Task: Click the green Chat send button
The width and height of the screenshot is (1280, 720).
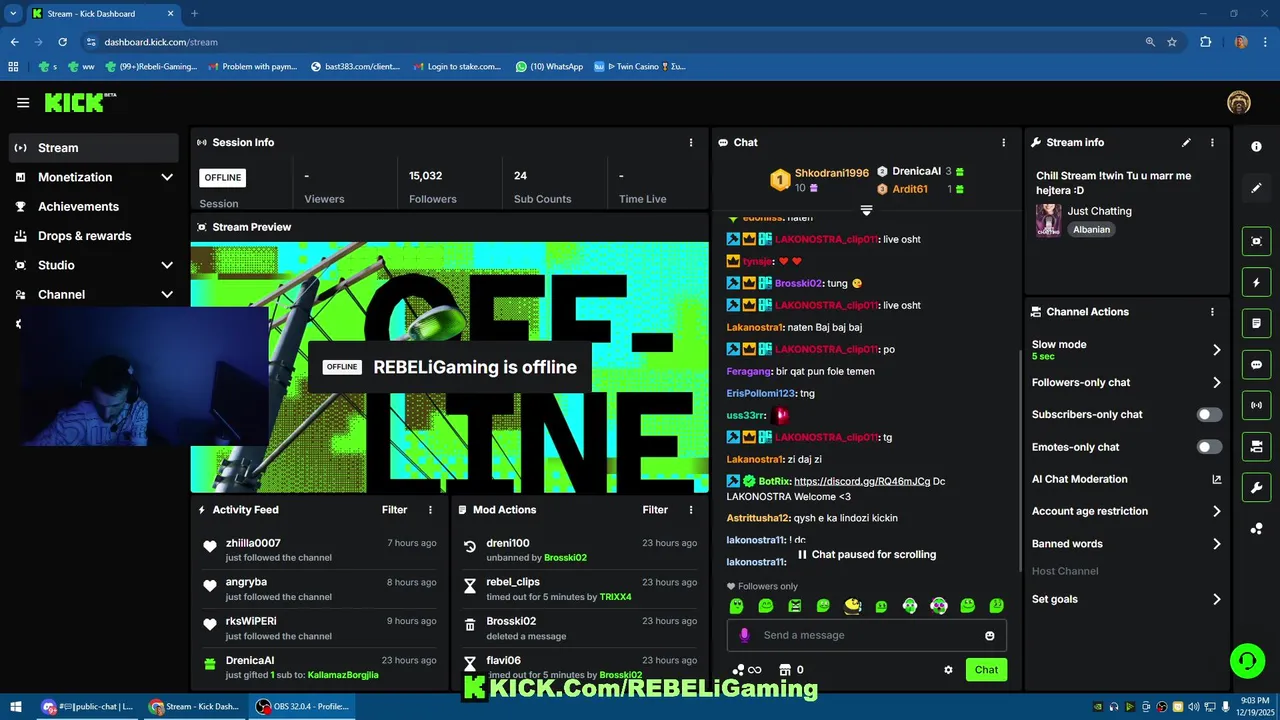Action: click(986, 670)
